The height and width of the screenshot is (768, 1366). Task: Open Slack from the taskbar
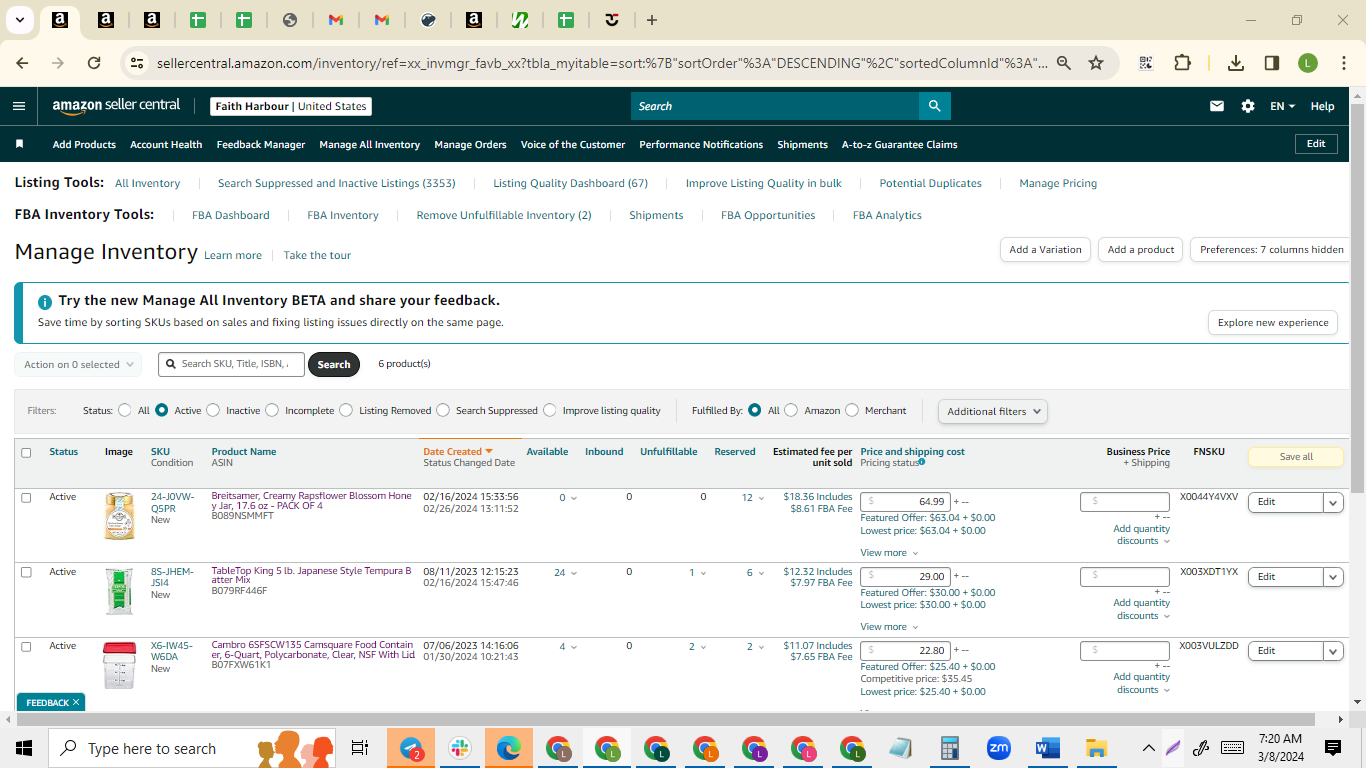click(x=460, y=748)
